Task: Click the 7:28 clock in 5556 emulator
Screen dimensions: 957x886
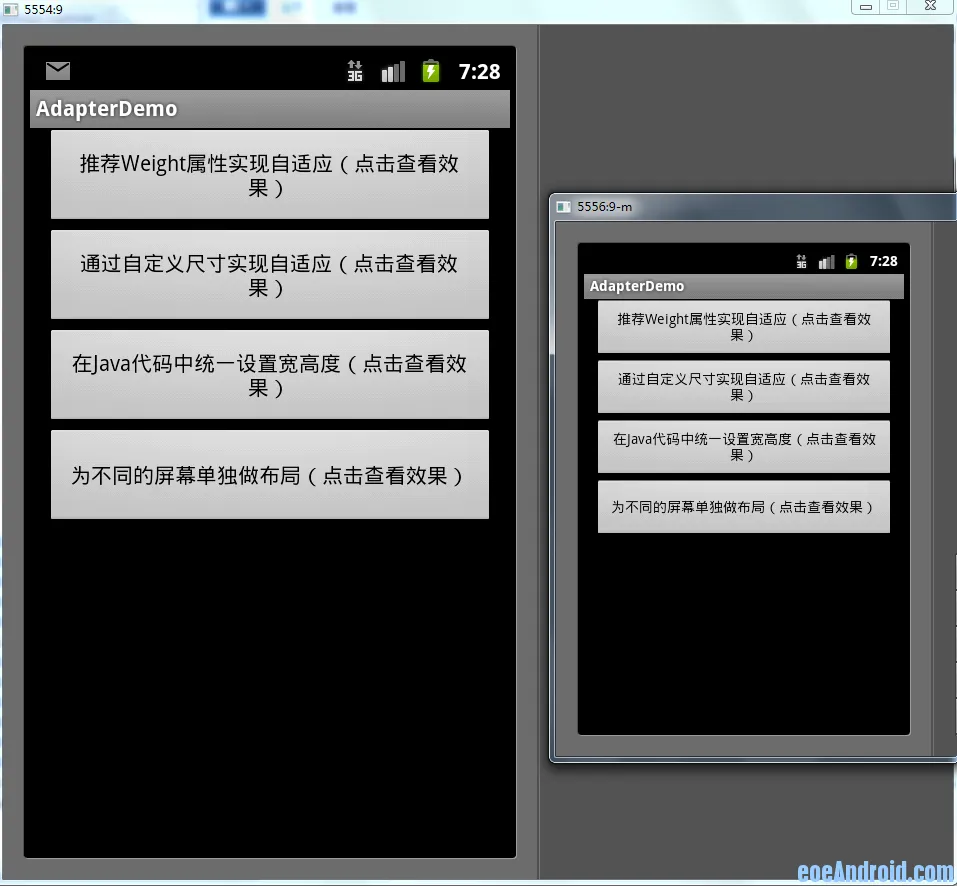Action: (x=883, y=261)
